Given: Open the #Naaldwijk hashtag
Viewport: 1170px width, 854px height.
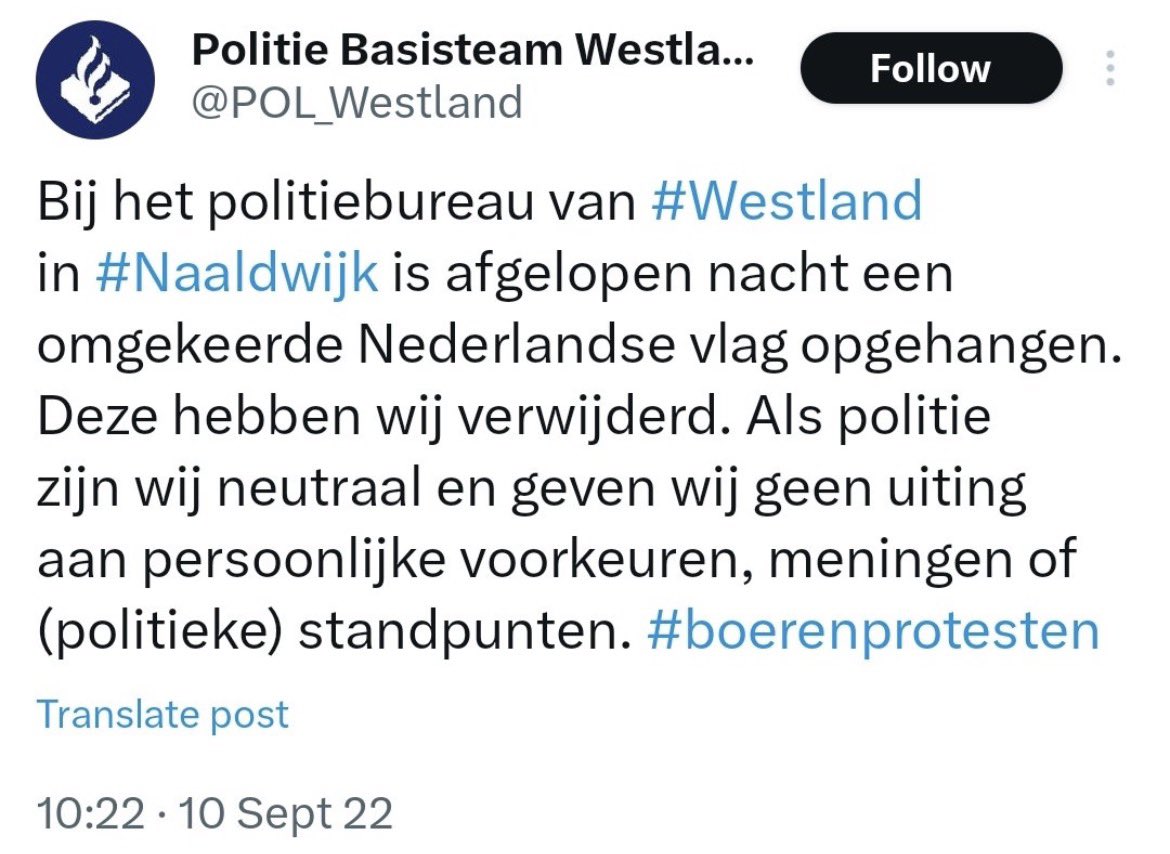Looking at the screenshot, I should [236, 274].
